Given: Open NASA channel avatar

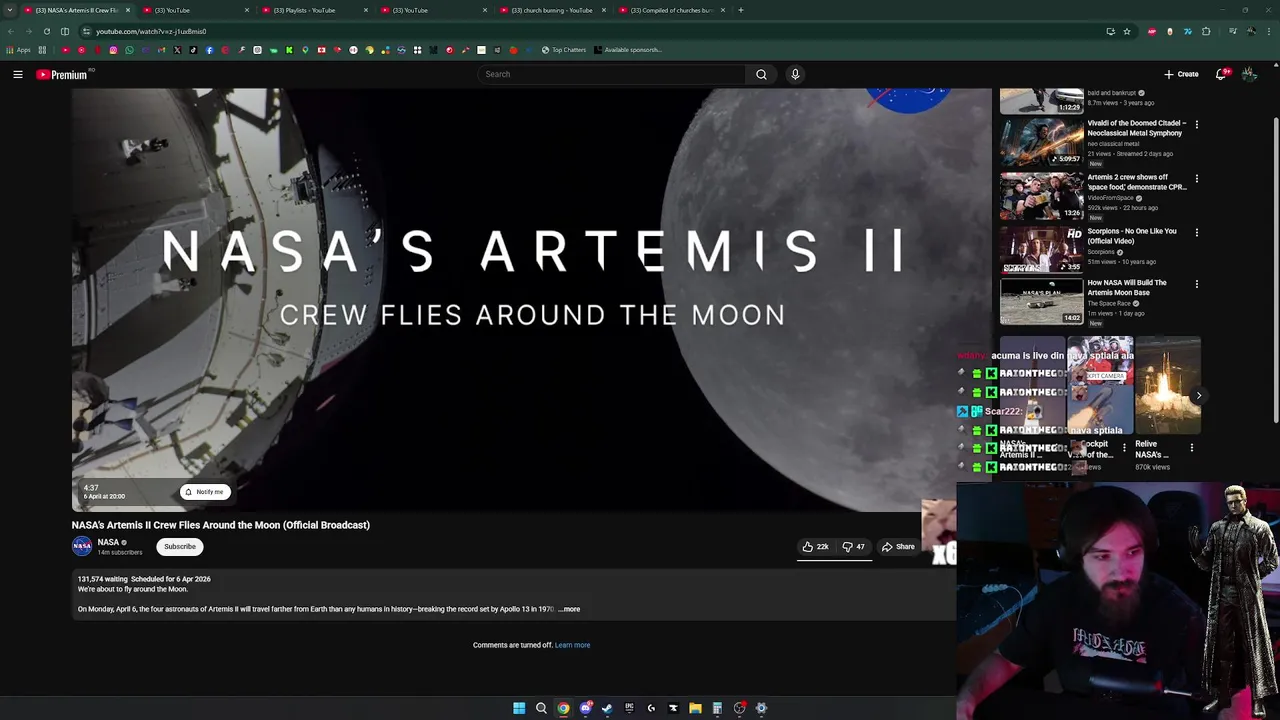Looking at the screenshot, I should click(x=82, y=546).
